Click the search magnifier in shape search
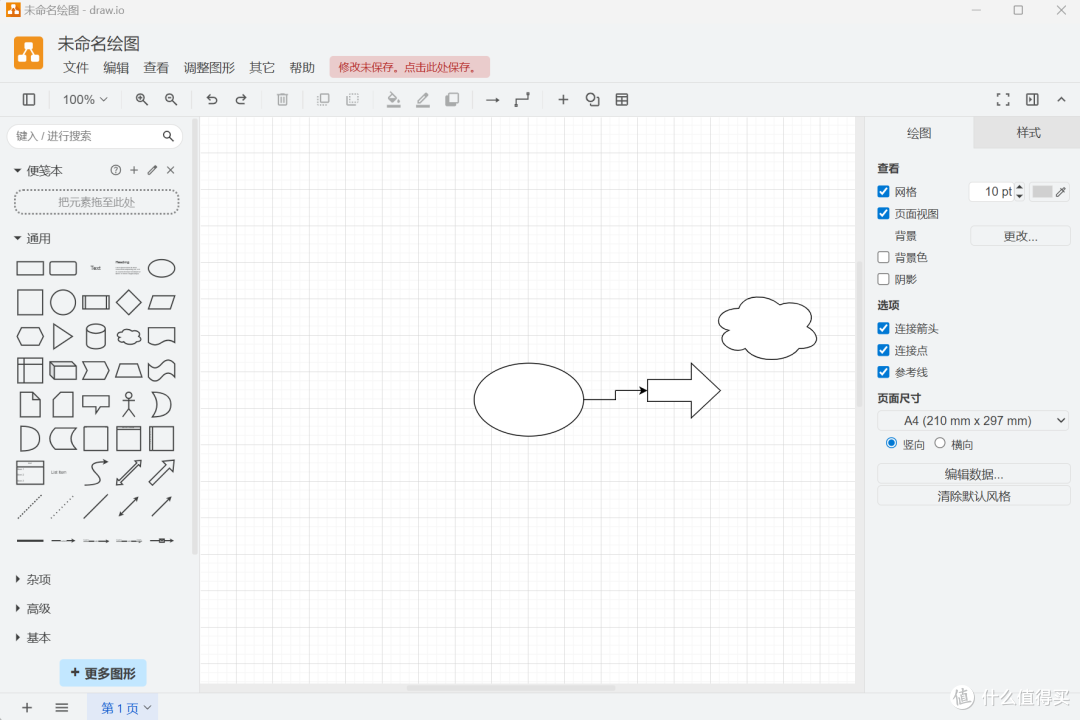Image resolution: width=1080 pixels, height=720 pixels. (168, 136)
